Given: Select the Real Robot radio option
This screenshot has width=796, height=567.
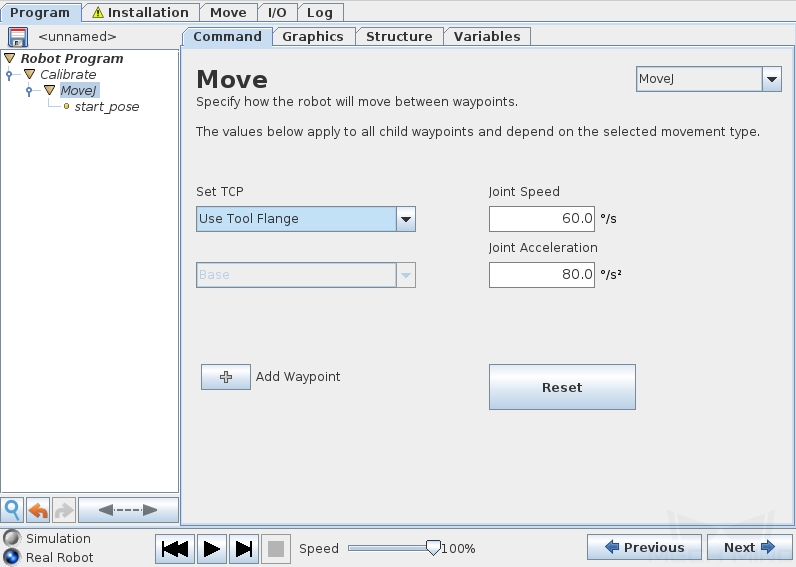Looking at the screenshot, I should pyautogui.click(x=11, y=557).
